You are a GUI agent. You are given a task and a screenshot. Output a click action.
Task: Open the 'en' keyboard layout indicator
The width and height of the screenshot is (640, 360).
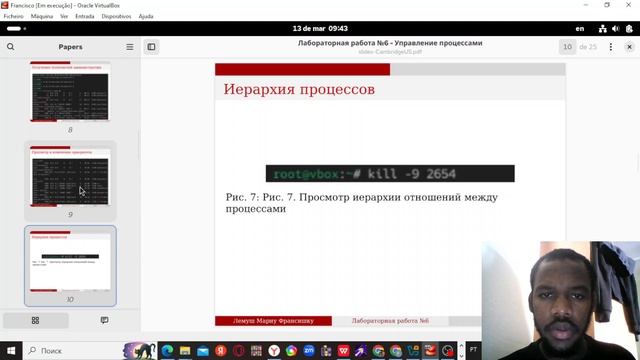580,29
